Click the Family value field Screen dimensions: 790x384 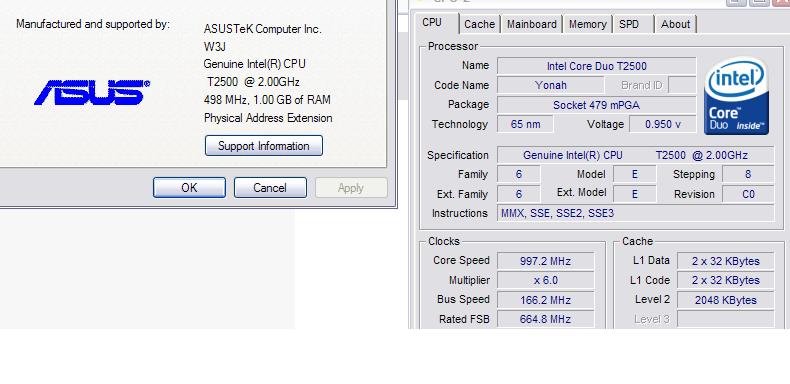(x=518, y=174)
